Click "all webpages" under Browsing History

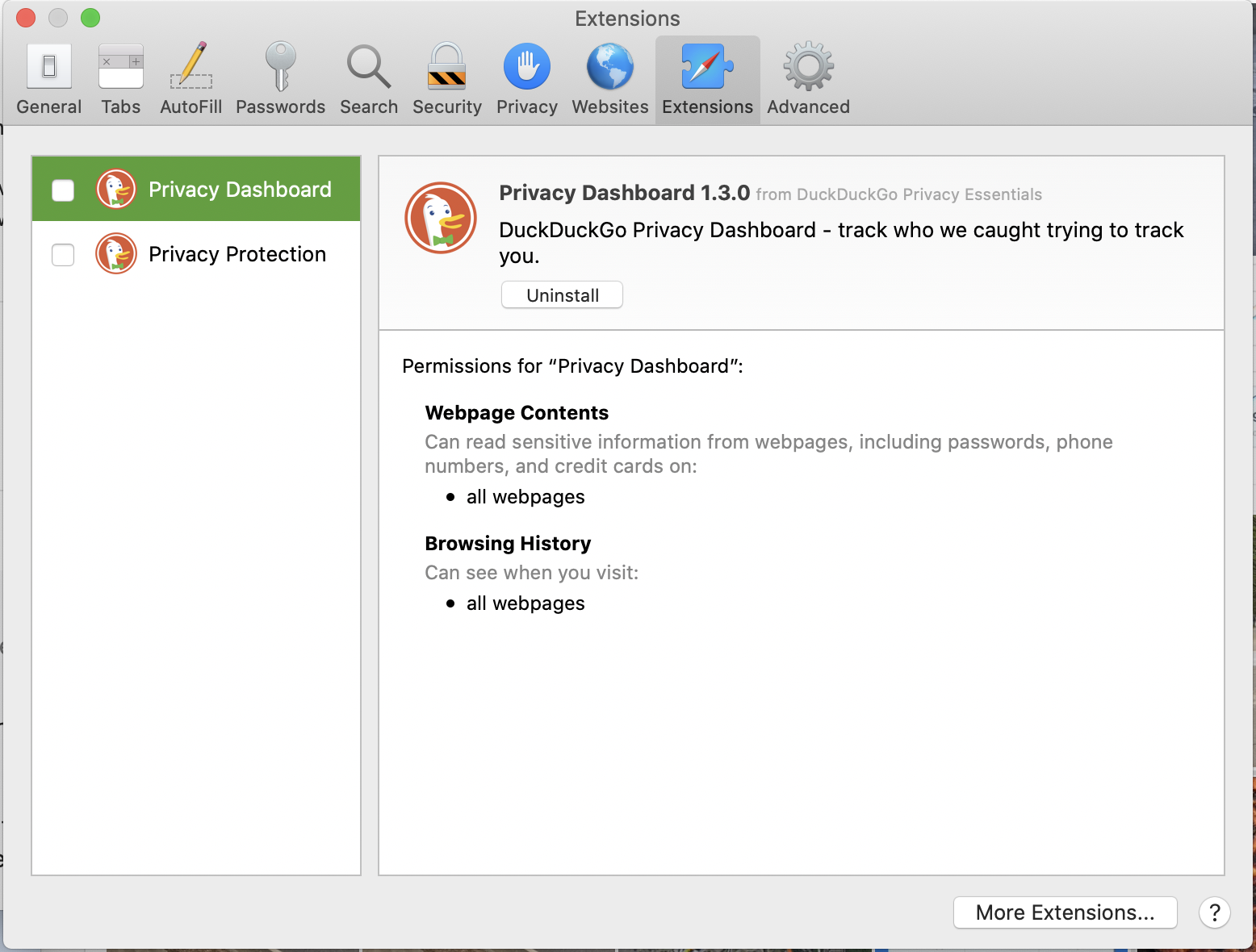click(525, 603)
